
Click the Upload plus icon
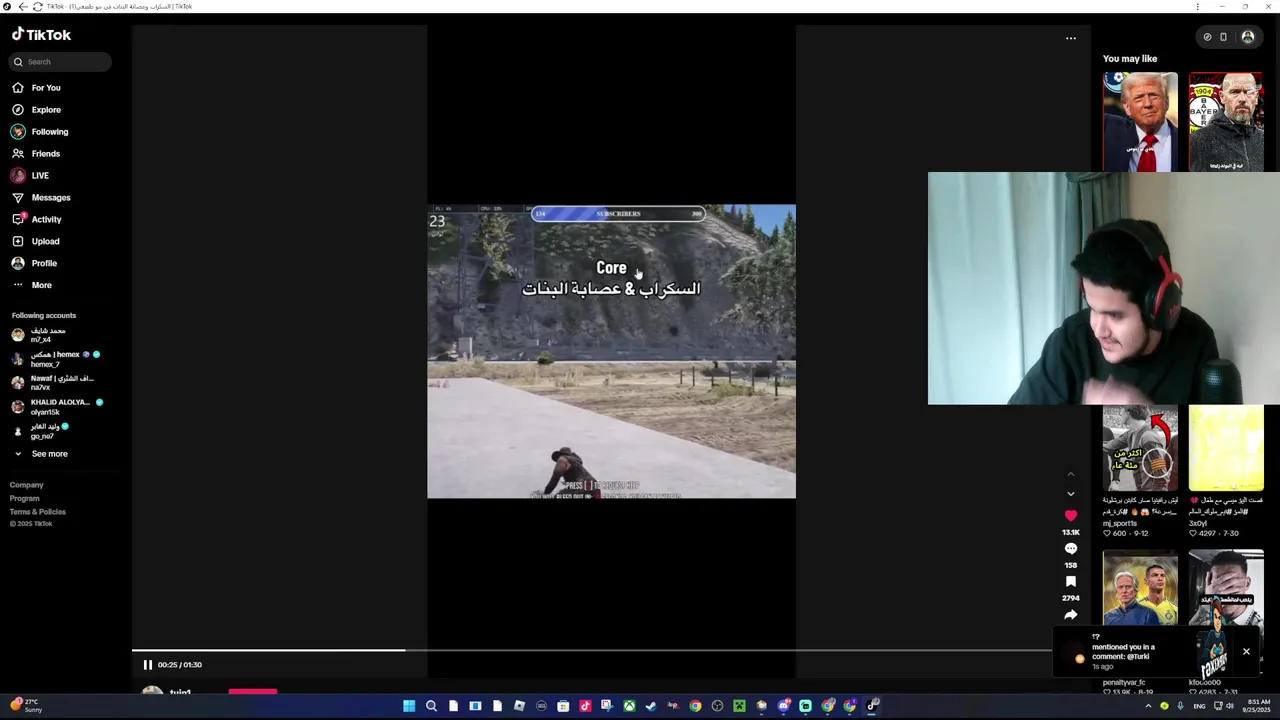(18, 241)
